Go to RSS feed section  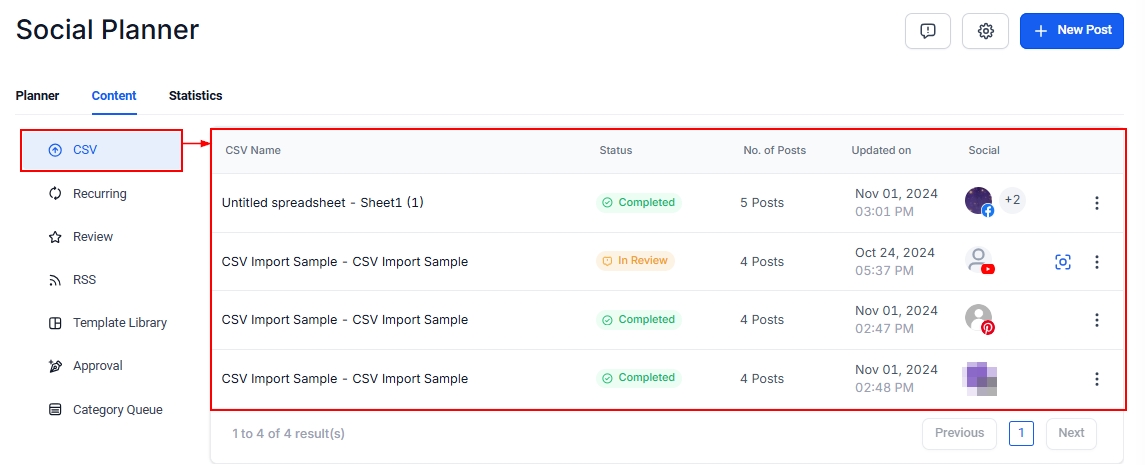(x=84, y=280)
